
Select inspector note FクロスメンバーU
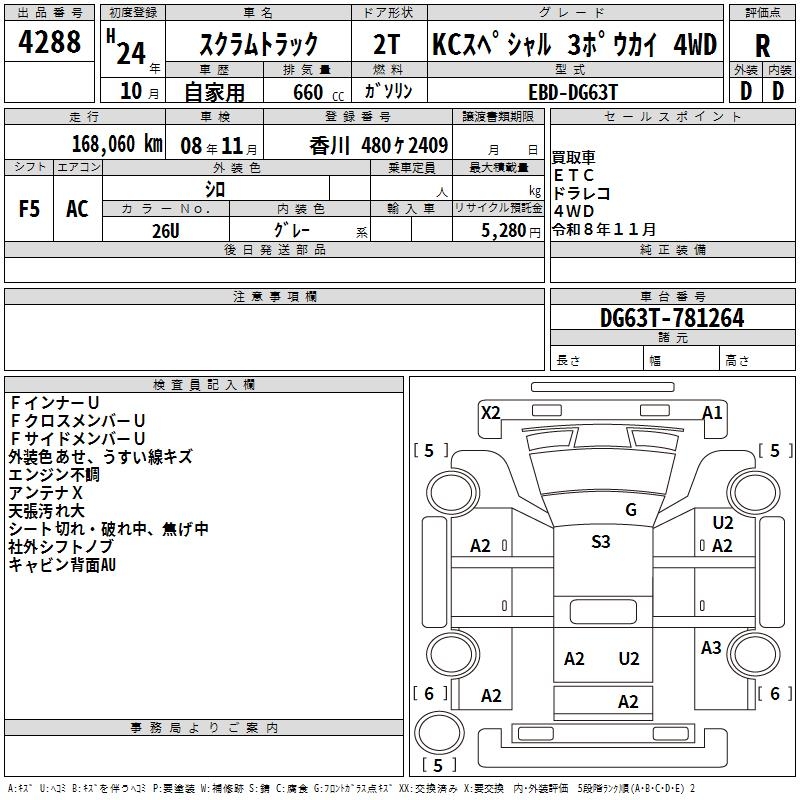[x=77, y=420]
